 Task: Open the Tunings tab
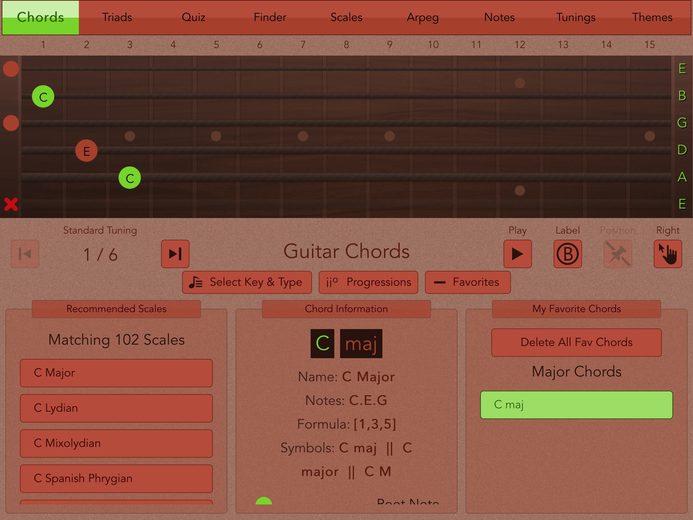point(576,17)
